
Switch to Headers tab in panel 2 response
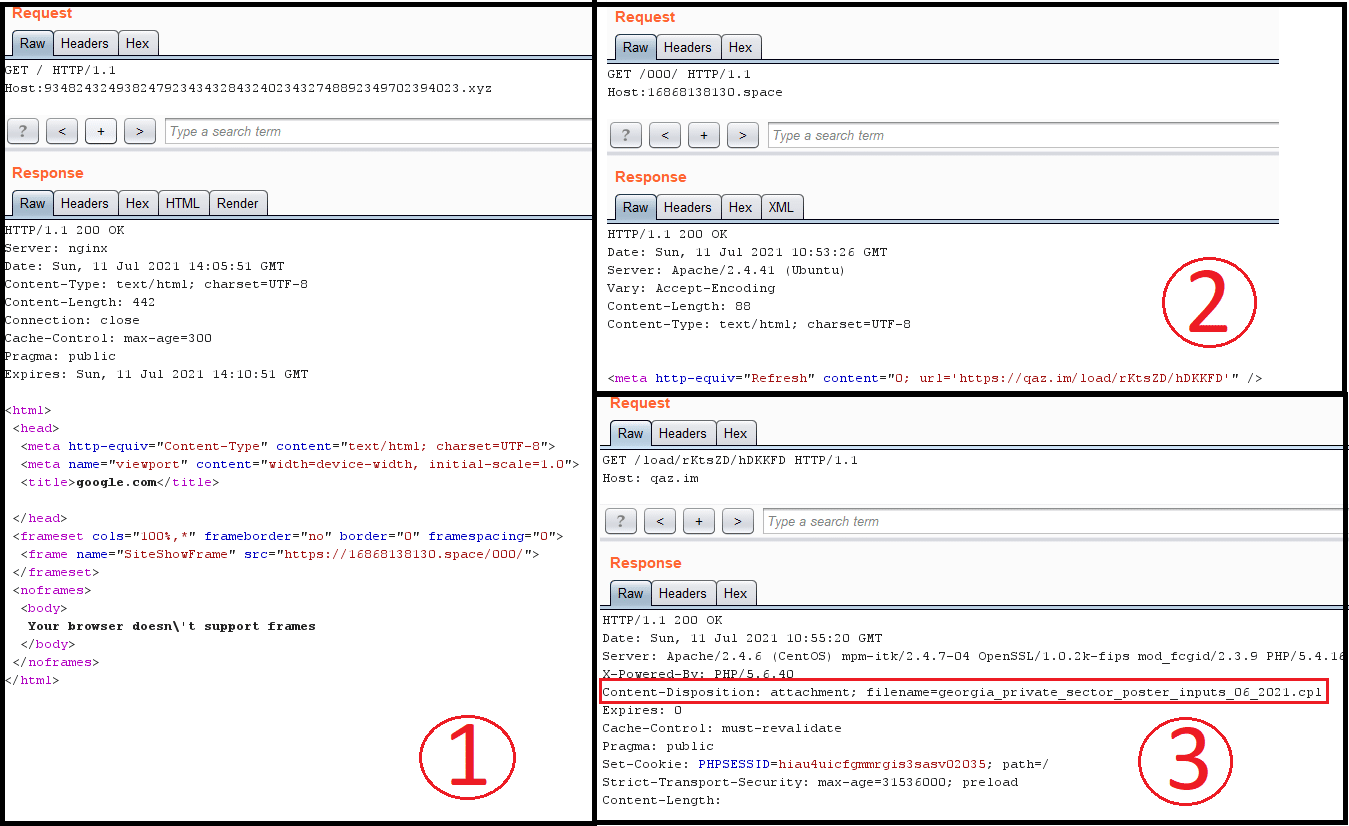[688, 207]
